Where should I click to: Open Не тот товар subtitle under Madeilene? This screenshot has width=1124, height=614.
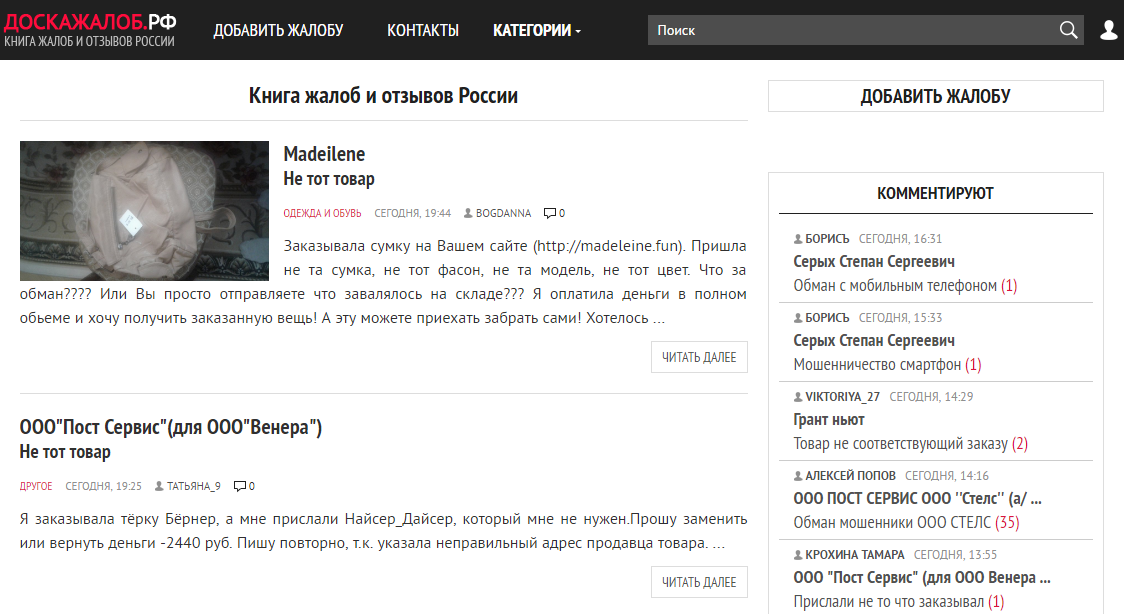(329, 179)
